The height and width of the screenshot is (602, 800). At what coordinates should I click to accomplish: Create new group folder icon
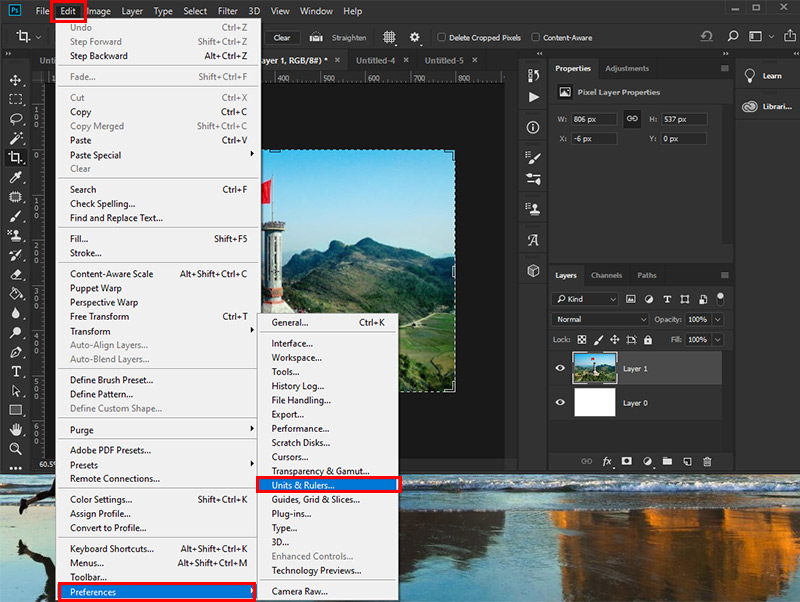point(667,461)
